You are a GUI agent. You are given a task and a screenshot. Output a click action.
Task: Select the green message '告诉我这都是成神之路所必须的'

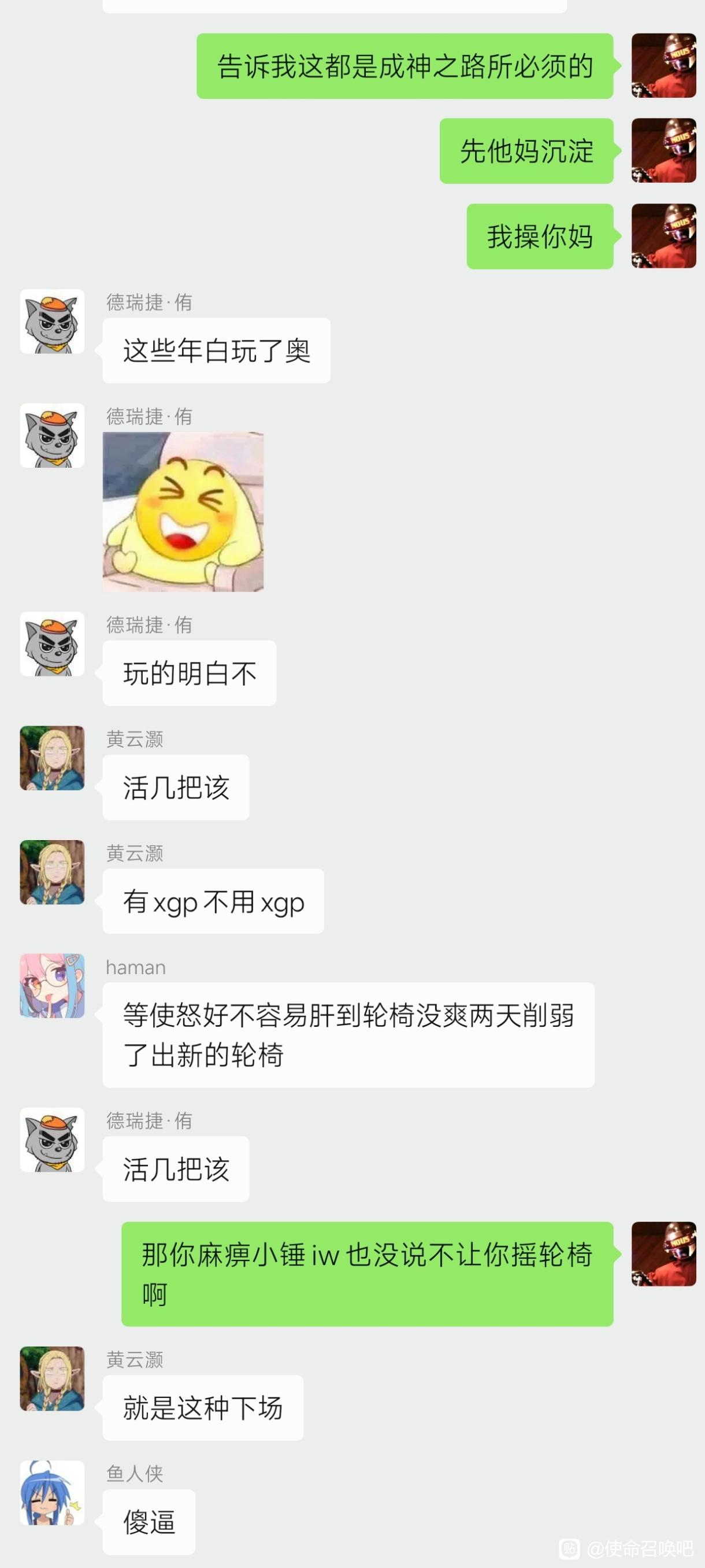tap(405, 66)
